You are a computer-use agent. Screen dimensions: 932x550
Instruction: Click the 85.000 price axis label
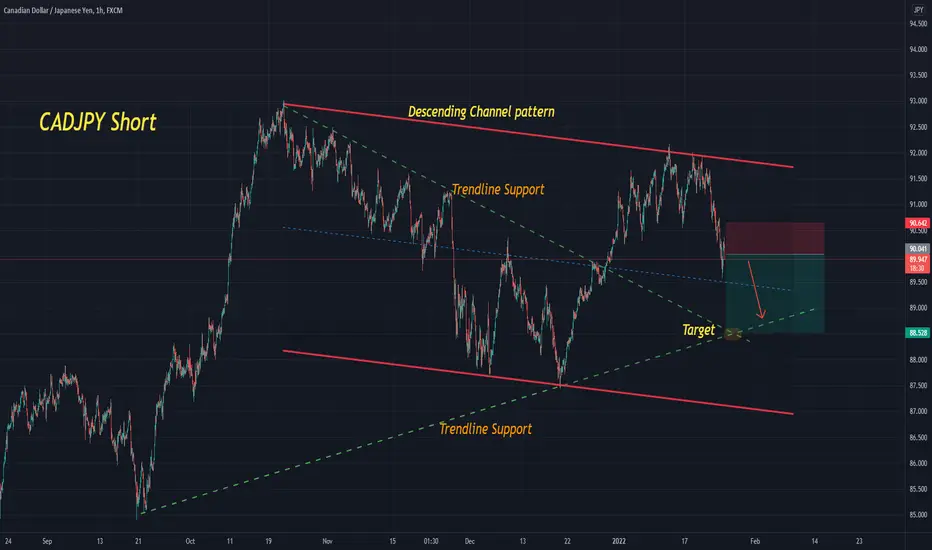click(x=918, y=515)
